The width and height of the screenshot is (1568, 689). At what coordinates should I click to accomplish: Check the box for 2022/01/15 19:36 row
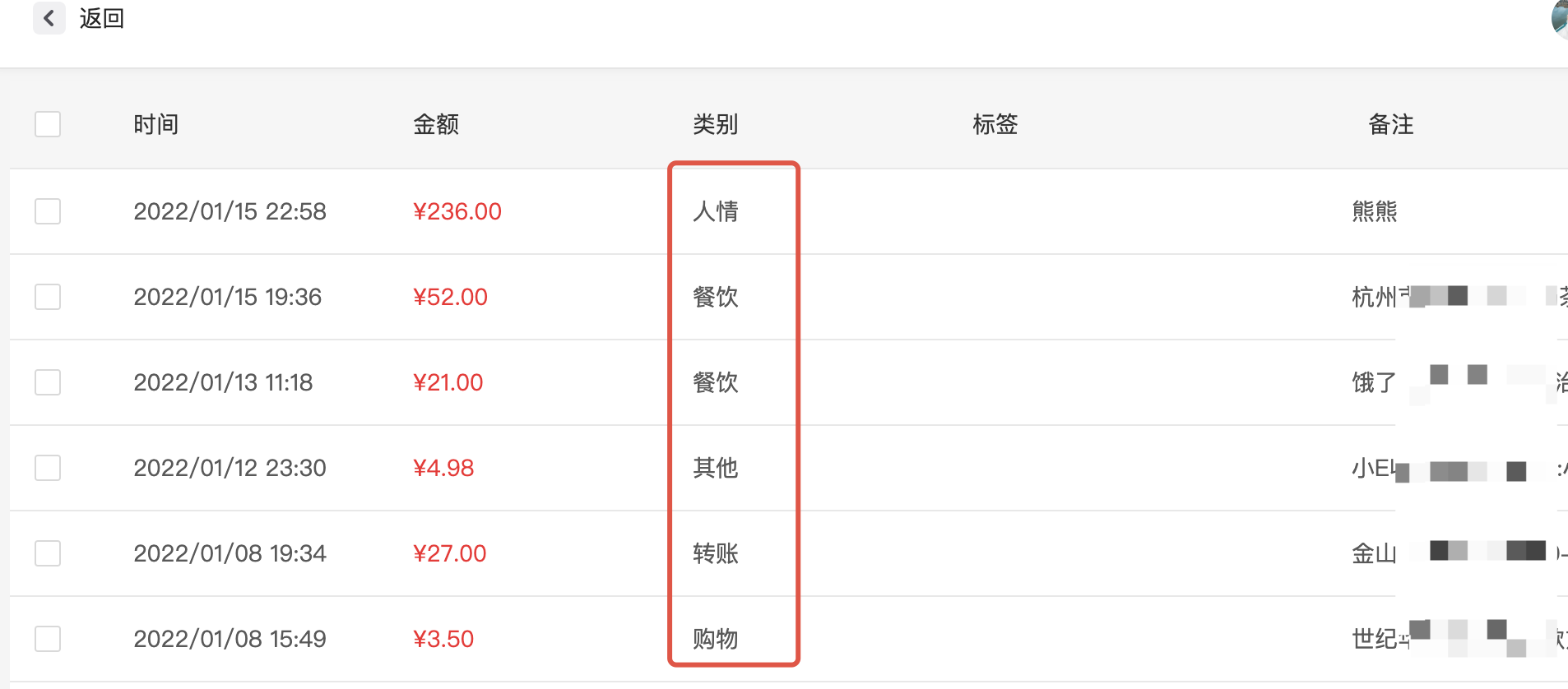click(48, 297)
